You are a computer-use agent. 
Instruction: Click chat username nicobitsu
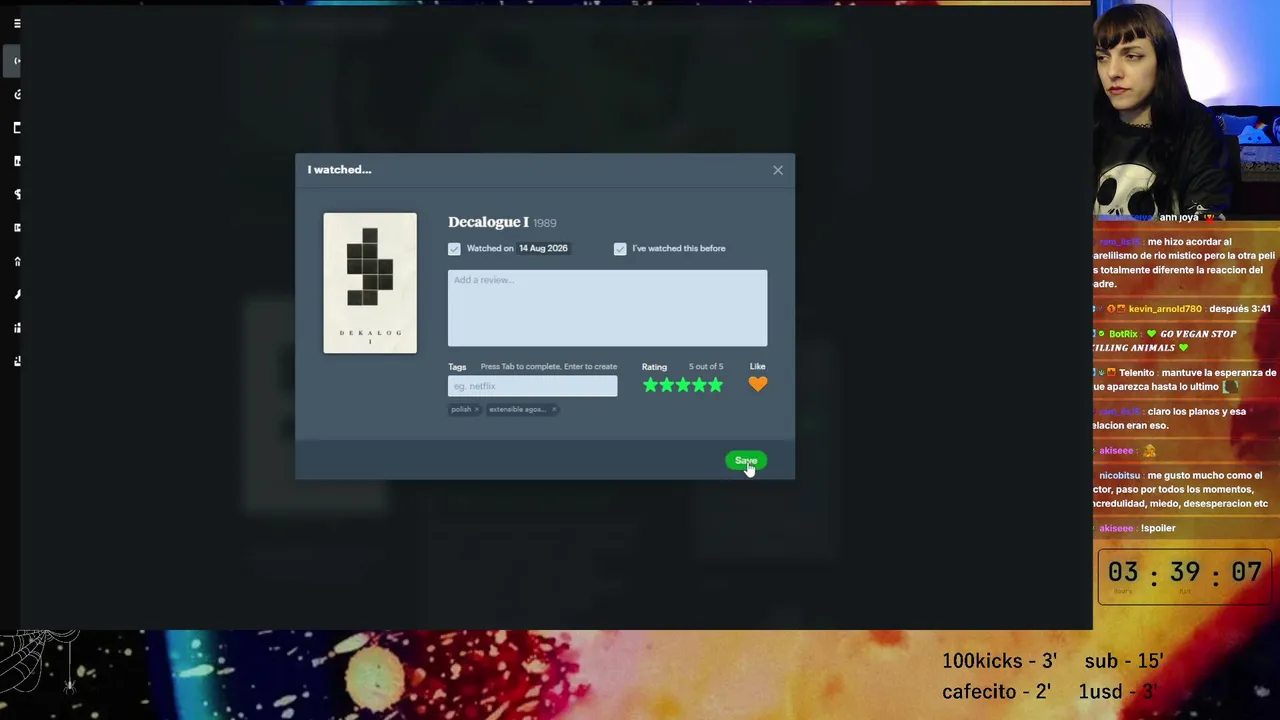pos(1120,476)
